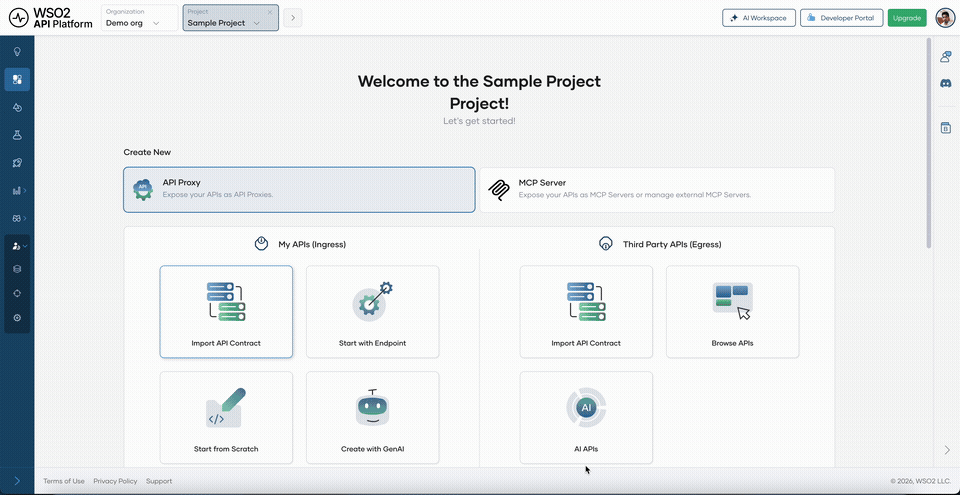Collapse the right panel with bottom chevron
This screenshot has height=495, width=960.
[947, 450]
